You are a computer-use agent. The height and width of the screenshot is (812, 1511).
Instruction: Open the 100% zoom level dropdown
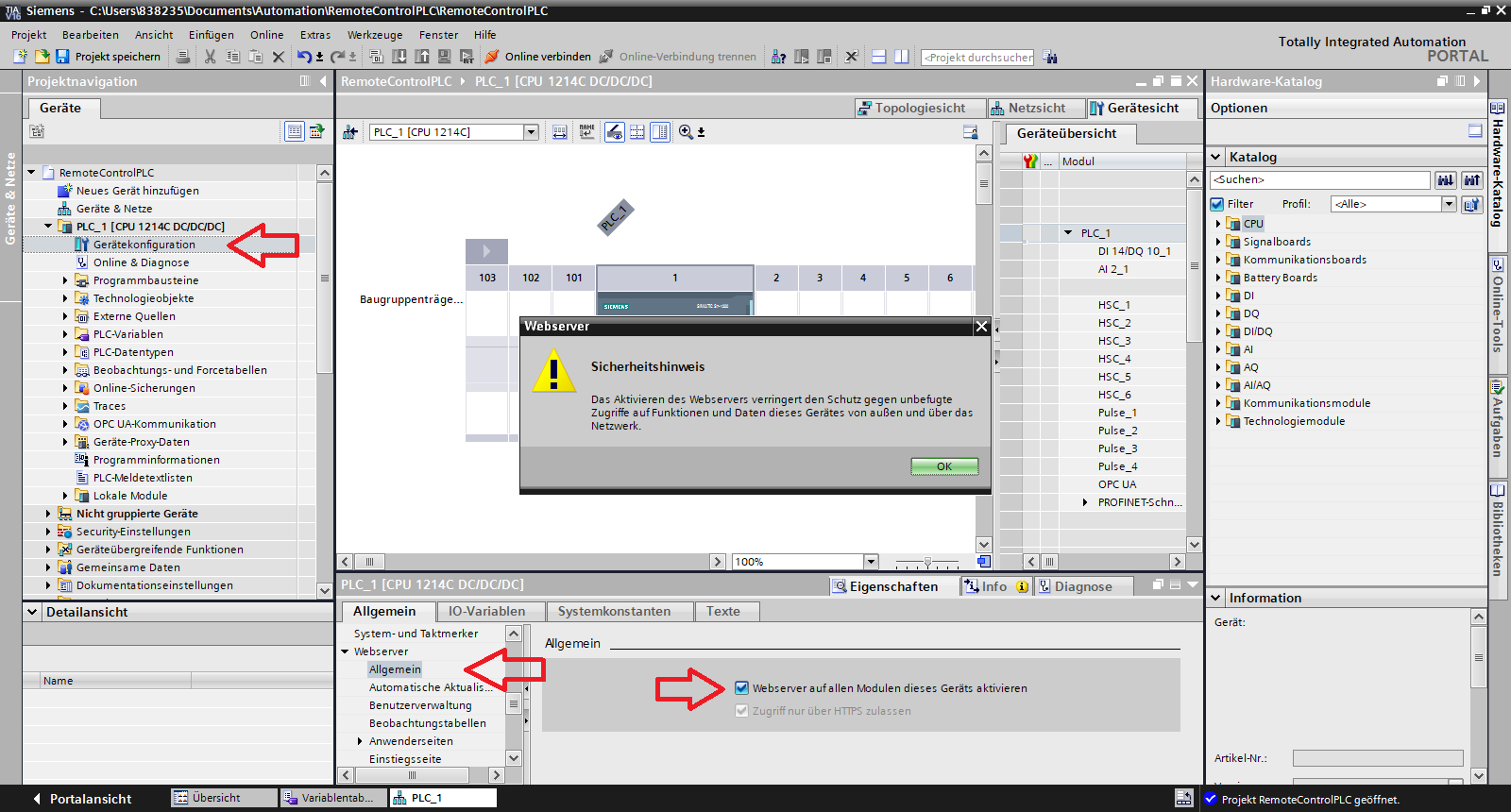(871, 562)
